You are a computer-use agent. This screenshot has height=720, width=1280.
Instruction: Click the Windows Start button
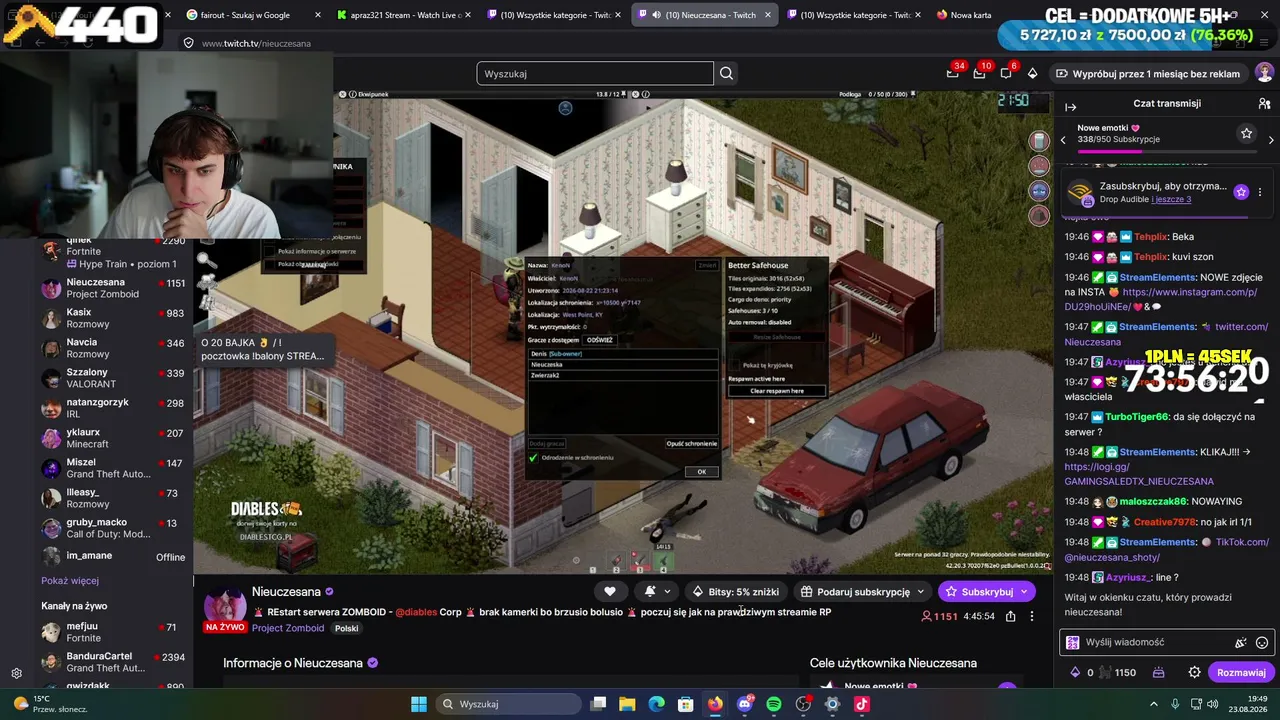coord(419,704)
